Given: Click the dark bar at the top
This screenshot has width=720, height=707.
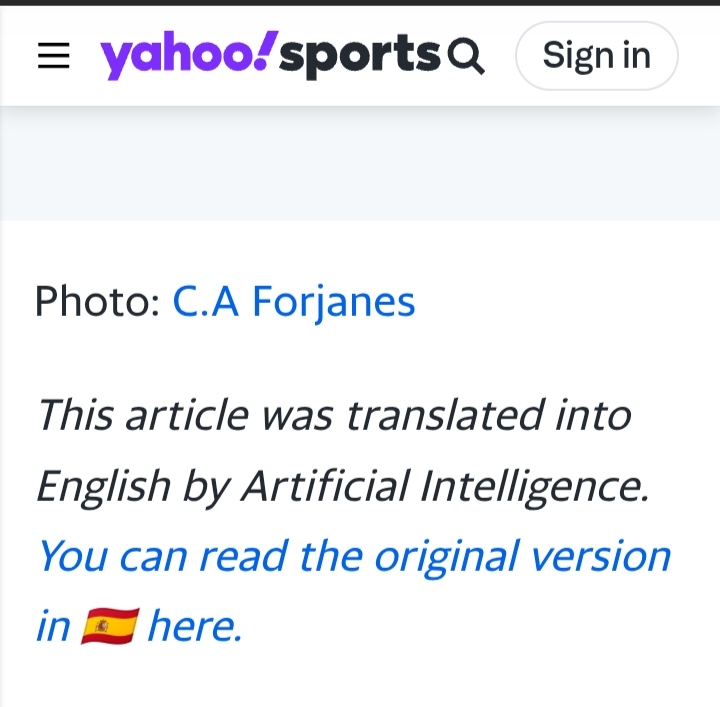Looking at the screenshot, I should [x=360, y=3].
